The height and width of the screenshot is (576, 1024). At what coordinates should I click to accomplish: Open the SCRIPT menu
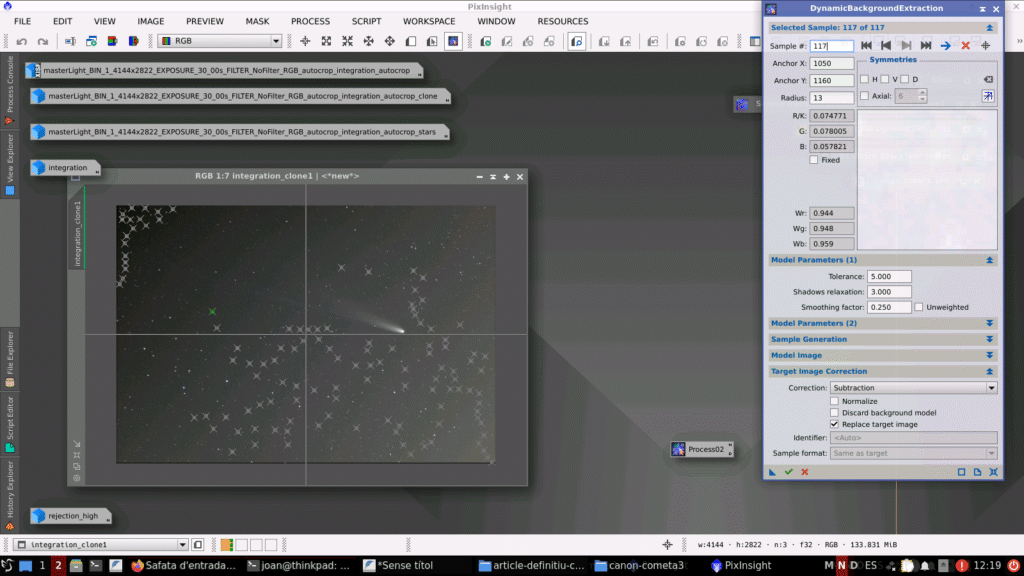tap(366, 21)
